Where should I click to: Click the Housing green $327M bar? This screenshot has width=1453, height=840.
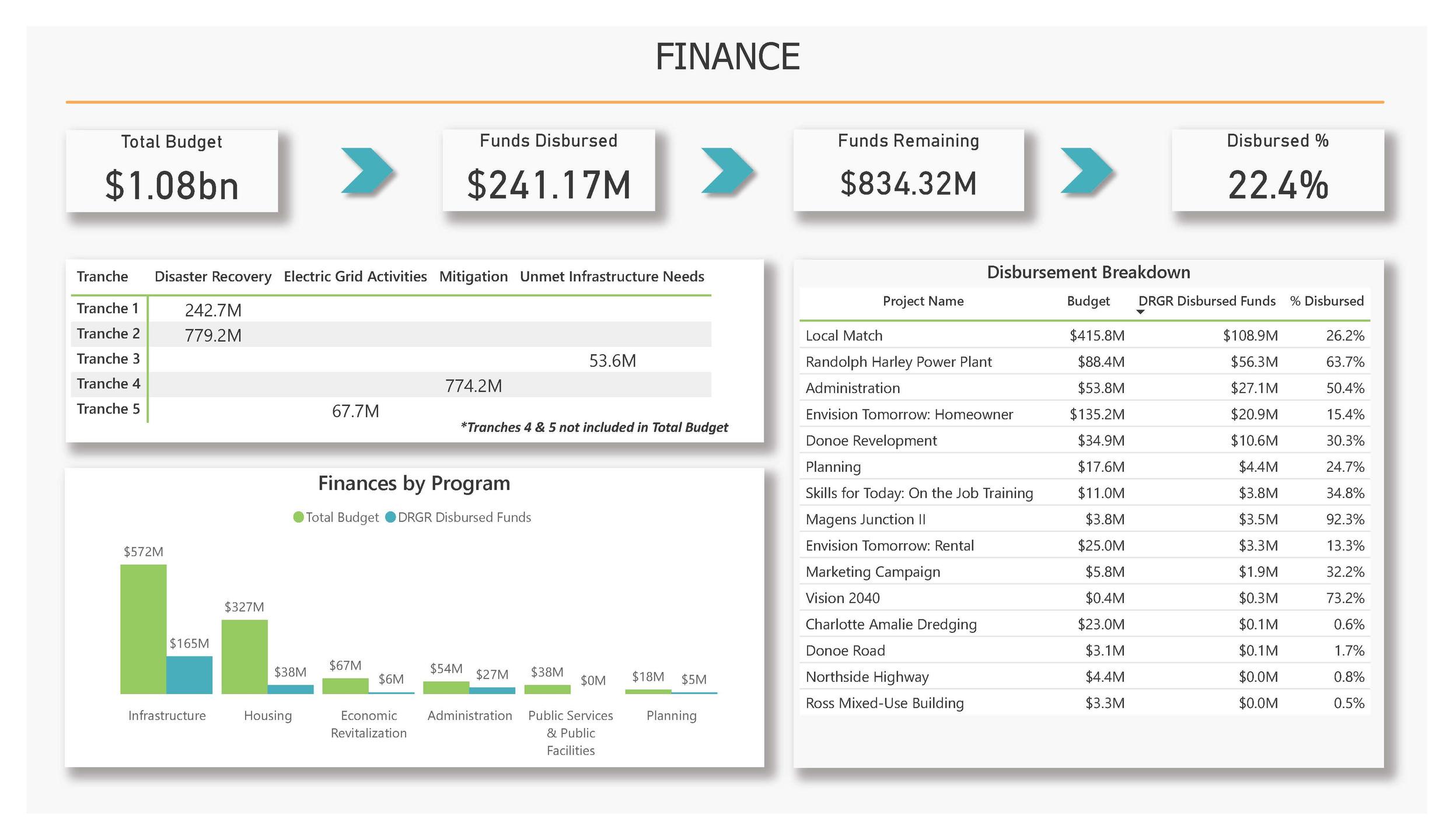coord(245,656)
